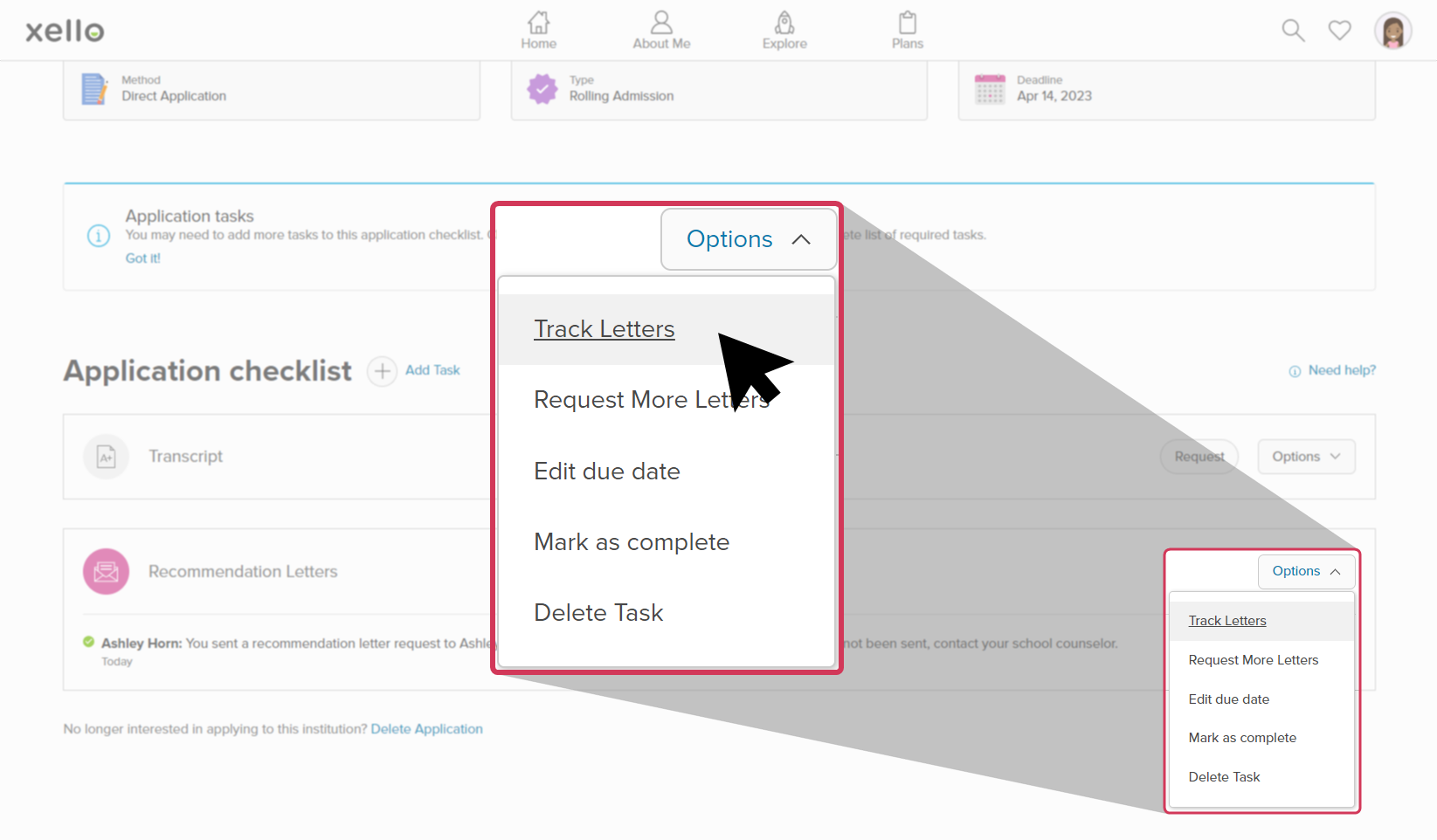Collapse the enlarged Options dropdown

point(748,238)
